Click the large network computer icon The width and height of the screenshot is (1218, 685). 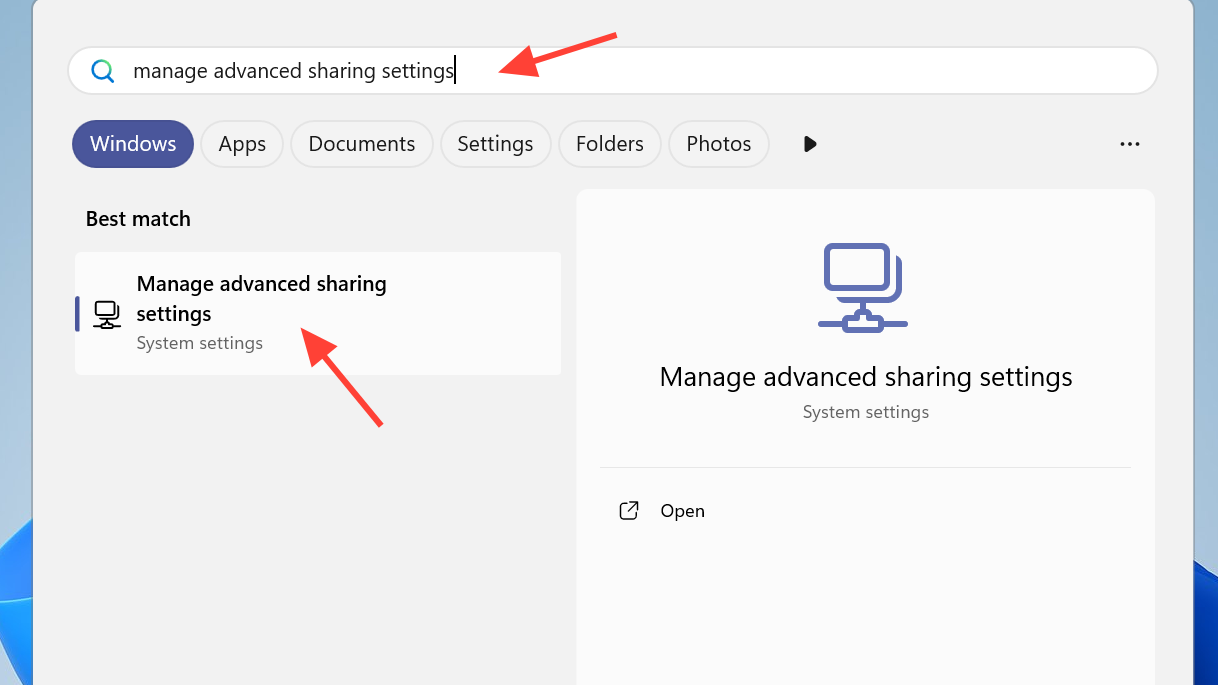[x=862, y=287]
